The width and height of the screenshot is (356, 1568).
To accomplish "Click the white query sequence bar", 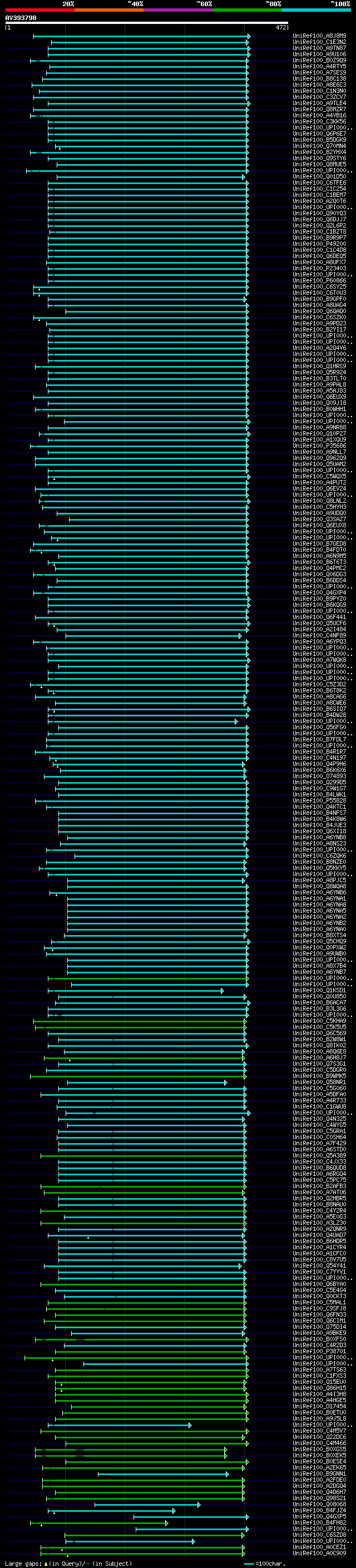I will click(x=147, y=23).
